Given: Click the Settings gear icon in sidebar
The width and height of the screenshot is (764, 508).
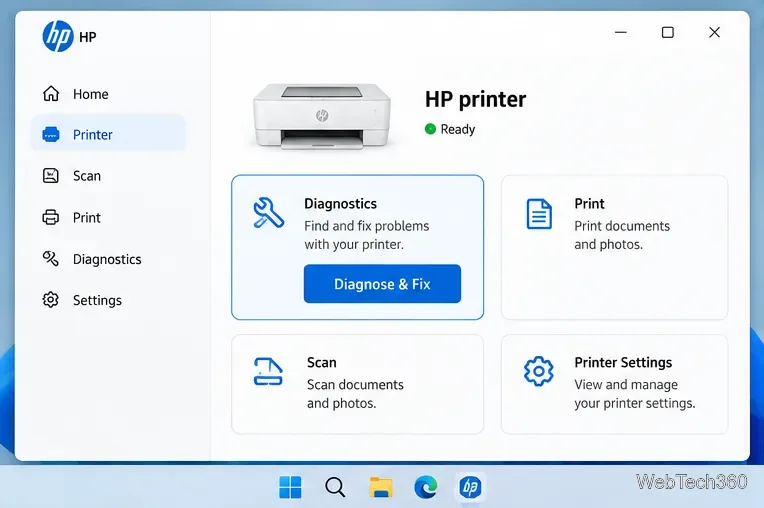Looking at the screenshot, I should click(x=51, y=300).
